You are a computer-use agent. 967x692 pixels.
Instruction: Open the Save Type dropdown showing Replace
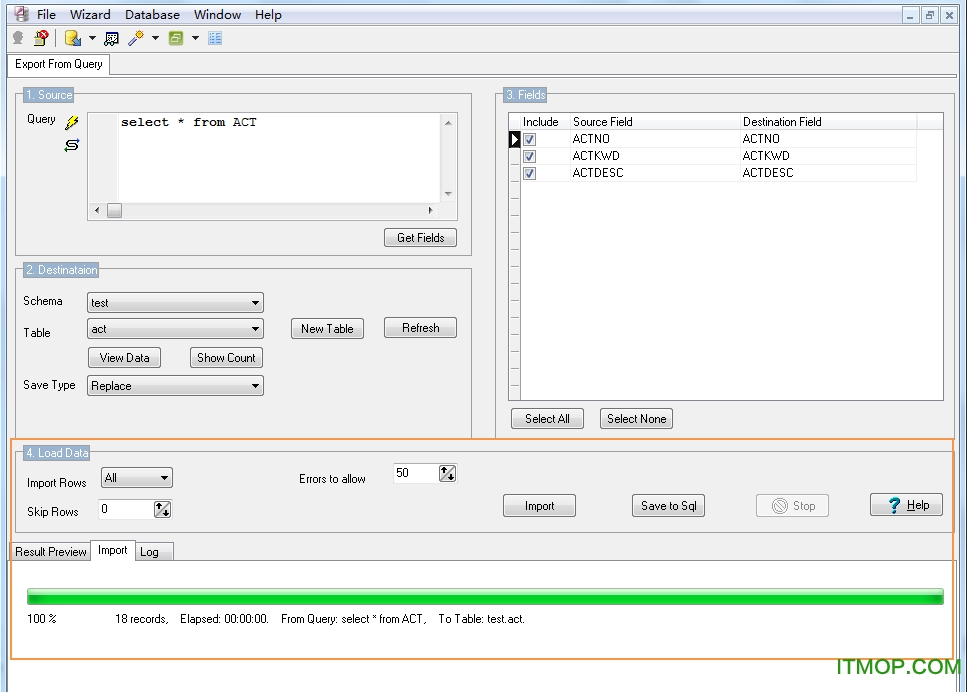pos(256,385)
